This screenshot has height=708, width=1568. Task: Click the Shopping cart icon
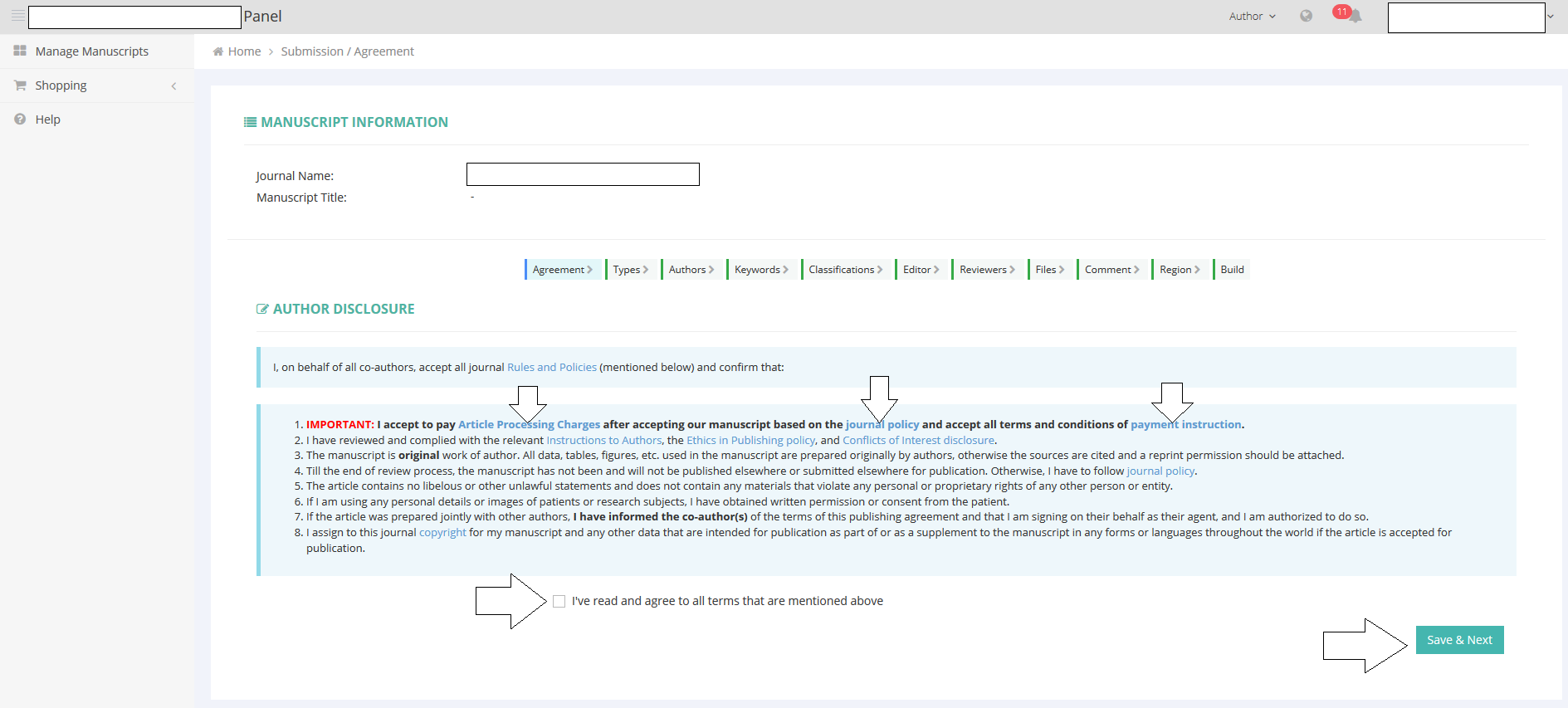[20, 85]
